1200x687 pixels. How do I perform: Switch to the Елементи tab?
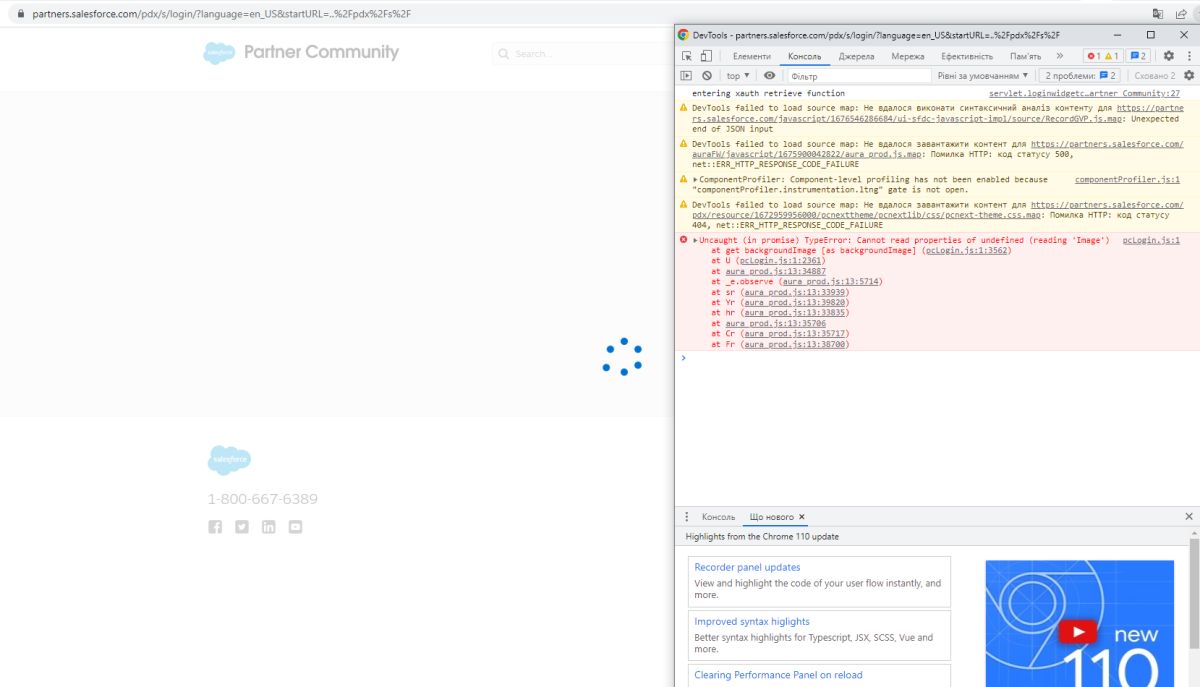[x=752, y=56]
